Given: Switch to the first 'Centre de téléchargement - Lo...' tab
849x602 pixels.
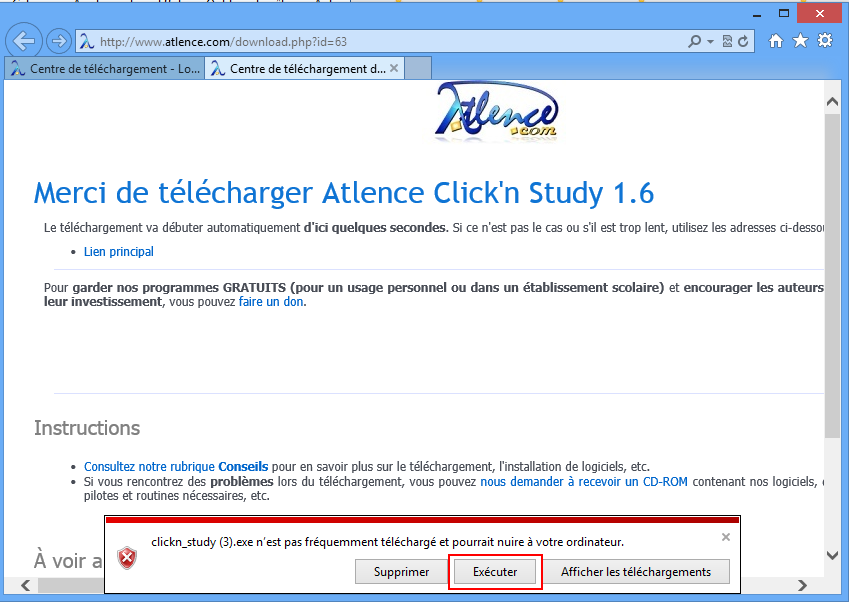Looking at the screenshot, I should pos(105,69).
